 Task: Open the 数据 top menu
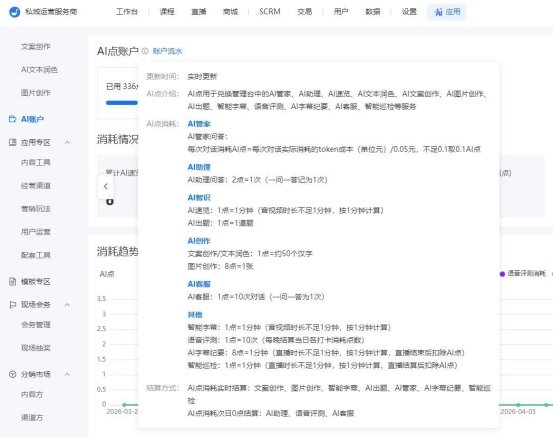372,12
